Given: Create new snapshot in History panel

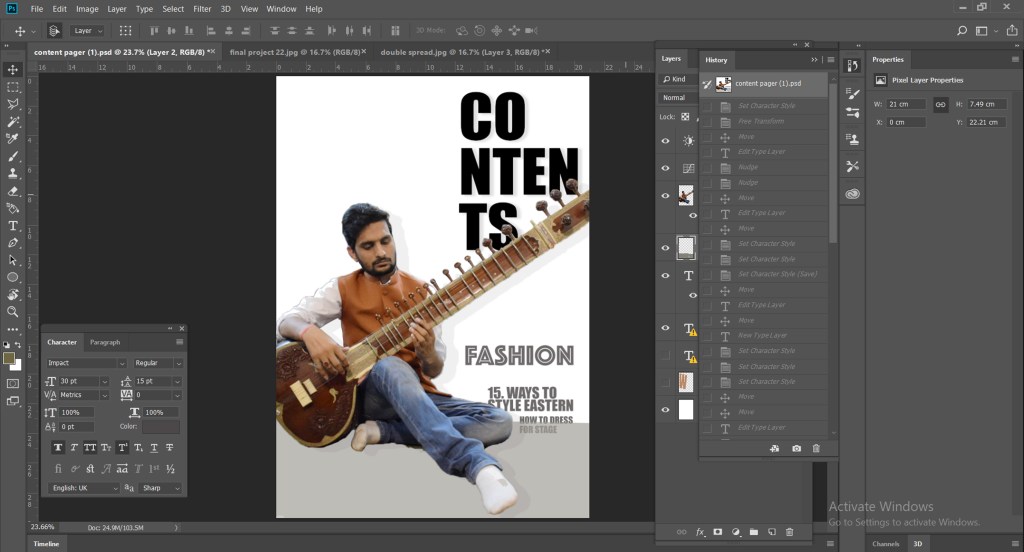Looking at the screenshot, I should tap(796, 449).
